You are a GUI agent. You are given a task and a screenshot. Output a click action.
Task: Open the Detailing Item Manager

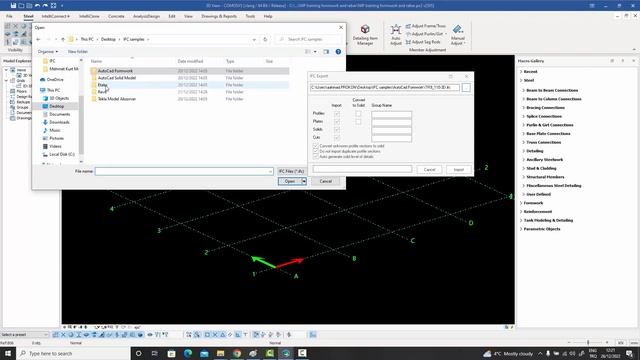365,35
